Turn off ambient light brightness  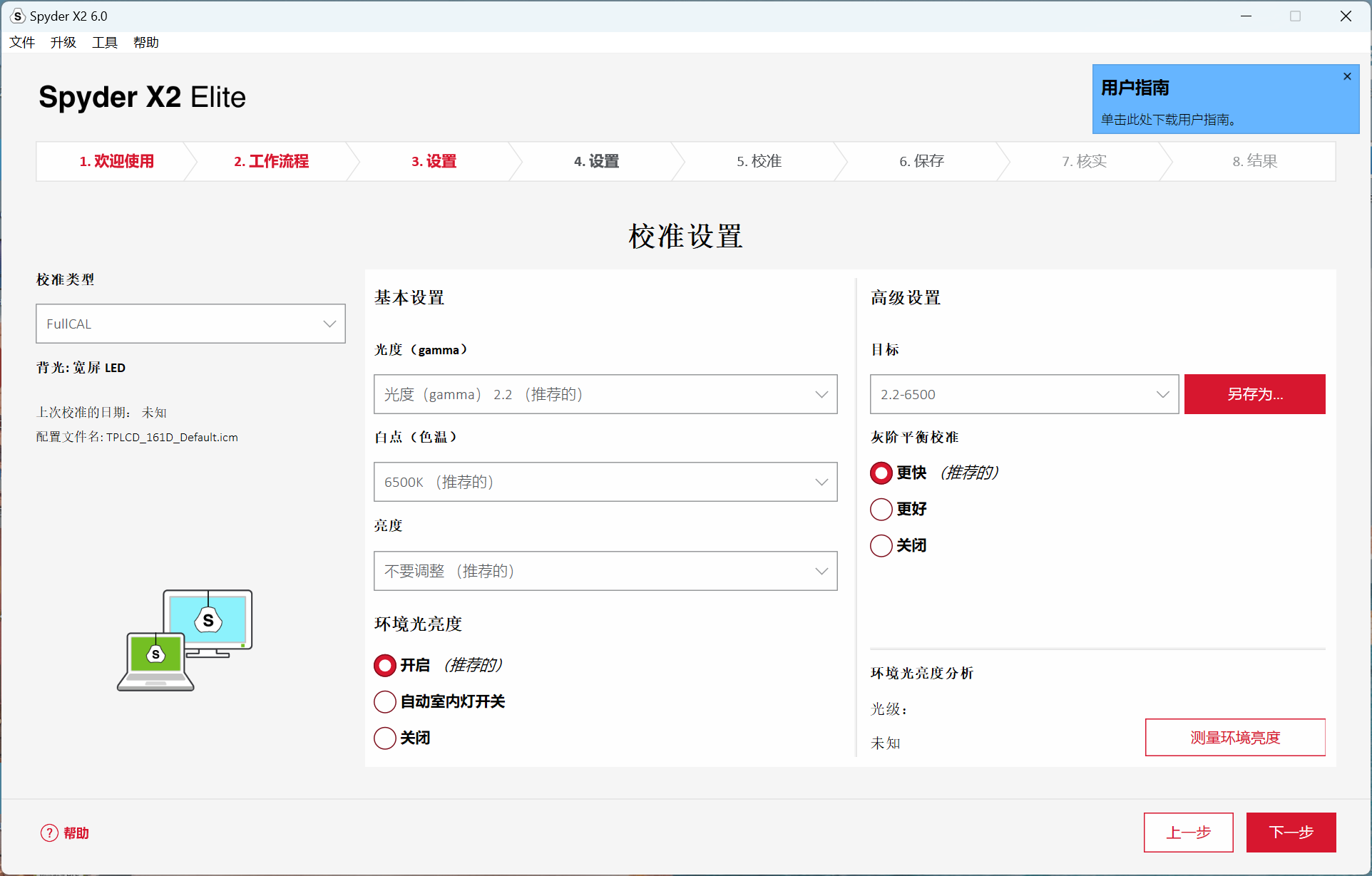pyautogui.click(x=385, y=738)
